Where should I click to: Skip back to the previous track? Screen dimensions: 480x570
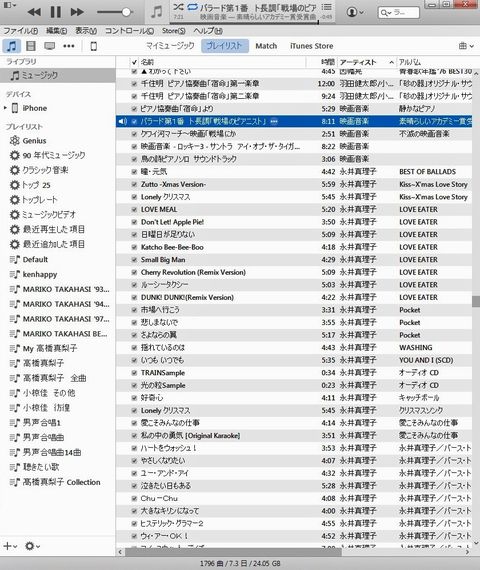(34, 12)
